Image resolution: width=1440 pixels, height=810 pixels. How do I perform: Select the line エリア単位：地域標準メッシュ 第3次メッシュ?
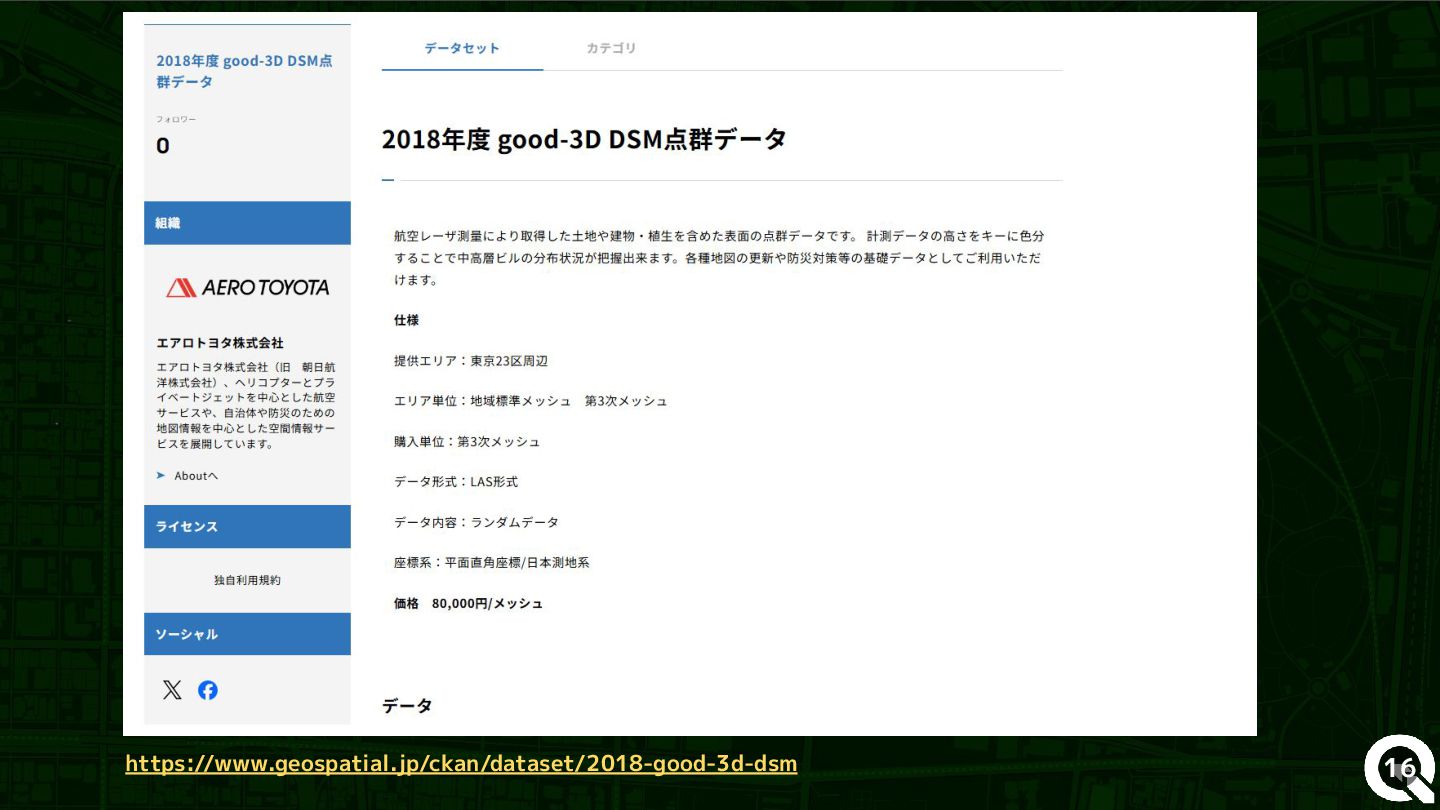click(x=530, y=401)
